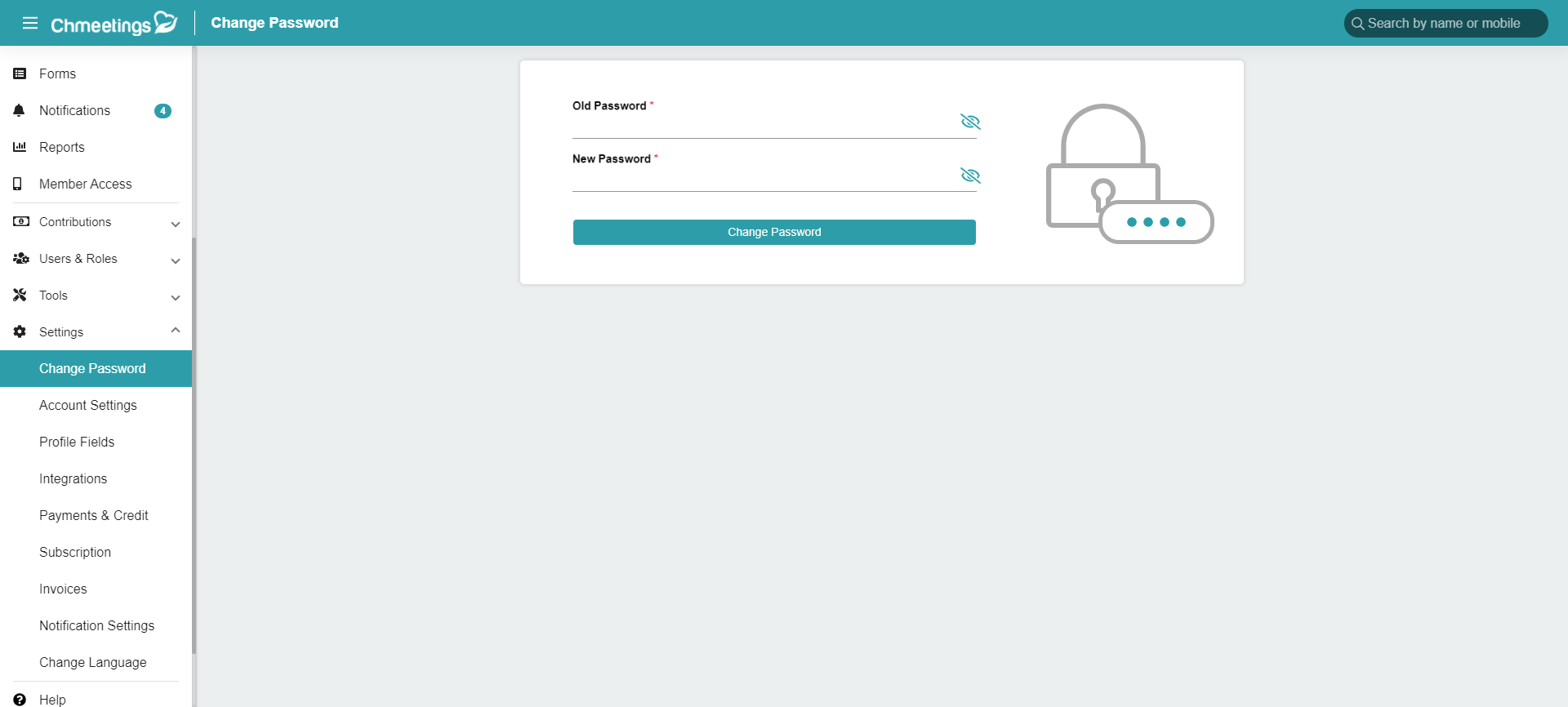Show the New Password text
Image resolution: width=1568 pixels, height=707 pixels.
click(x=970, y=176)
